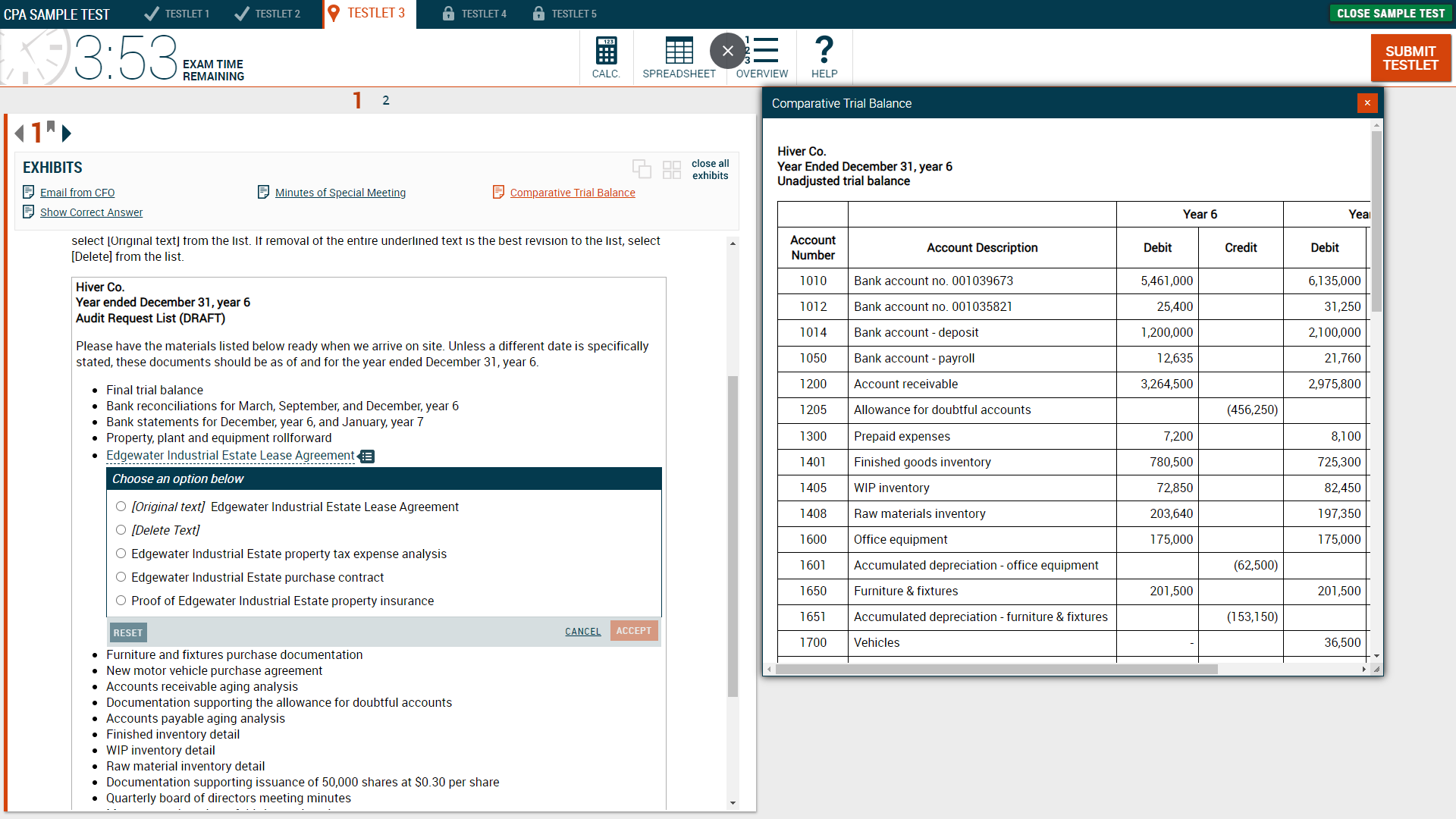
Task: Choose Edgewater Industrial Estate purchase contract option
Action: (121, 577)
